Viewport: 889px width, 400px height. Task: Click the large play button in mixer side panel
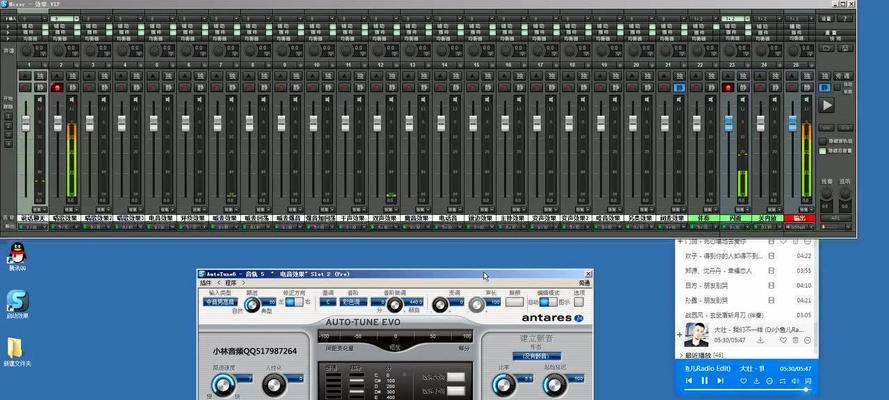pyautogui.click(x=827, y=105)
